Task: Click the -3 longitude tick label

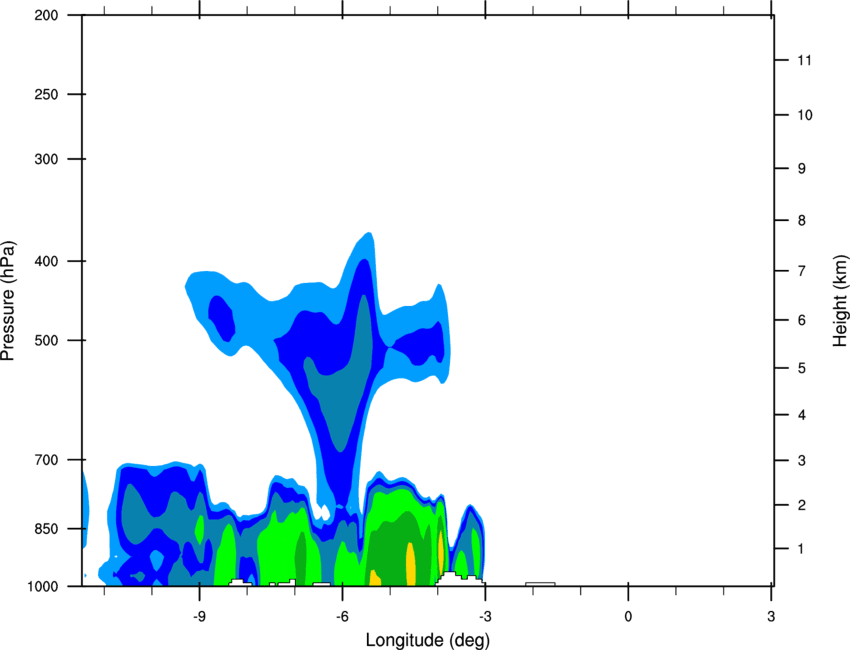Action: pos(485,617)
